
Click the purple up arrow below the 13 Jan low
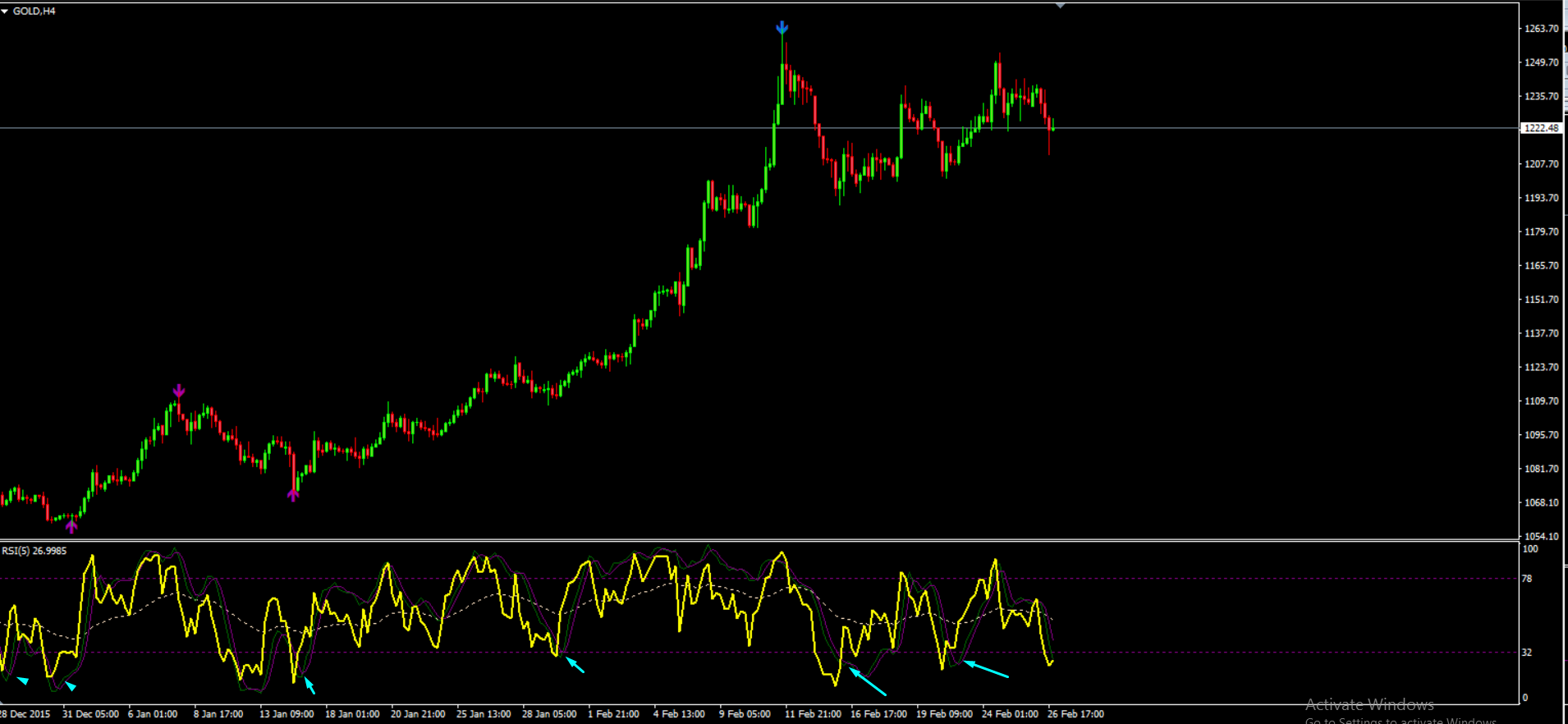[x=293, y=494]
